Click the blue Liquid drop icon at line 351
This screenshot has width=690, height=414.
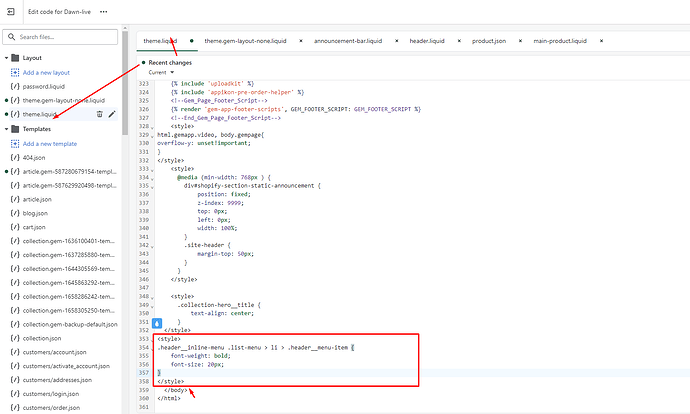click(157, 324)
